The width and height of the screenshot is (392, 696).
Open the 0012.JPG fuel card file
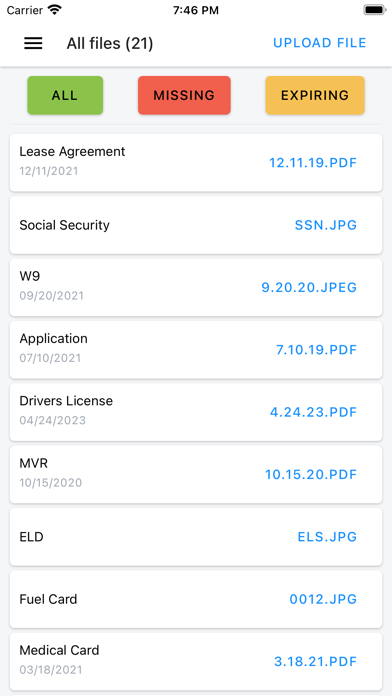pos(323,599)
